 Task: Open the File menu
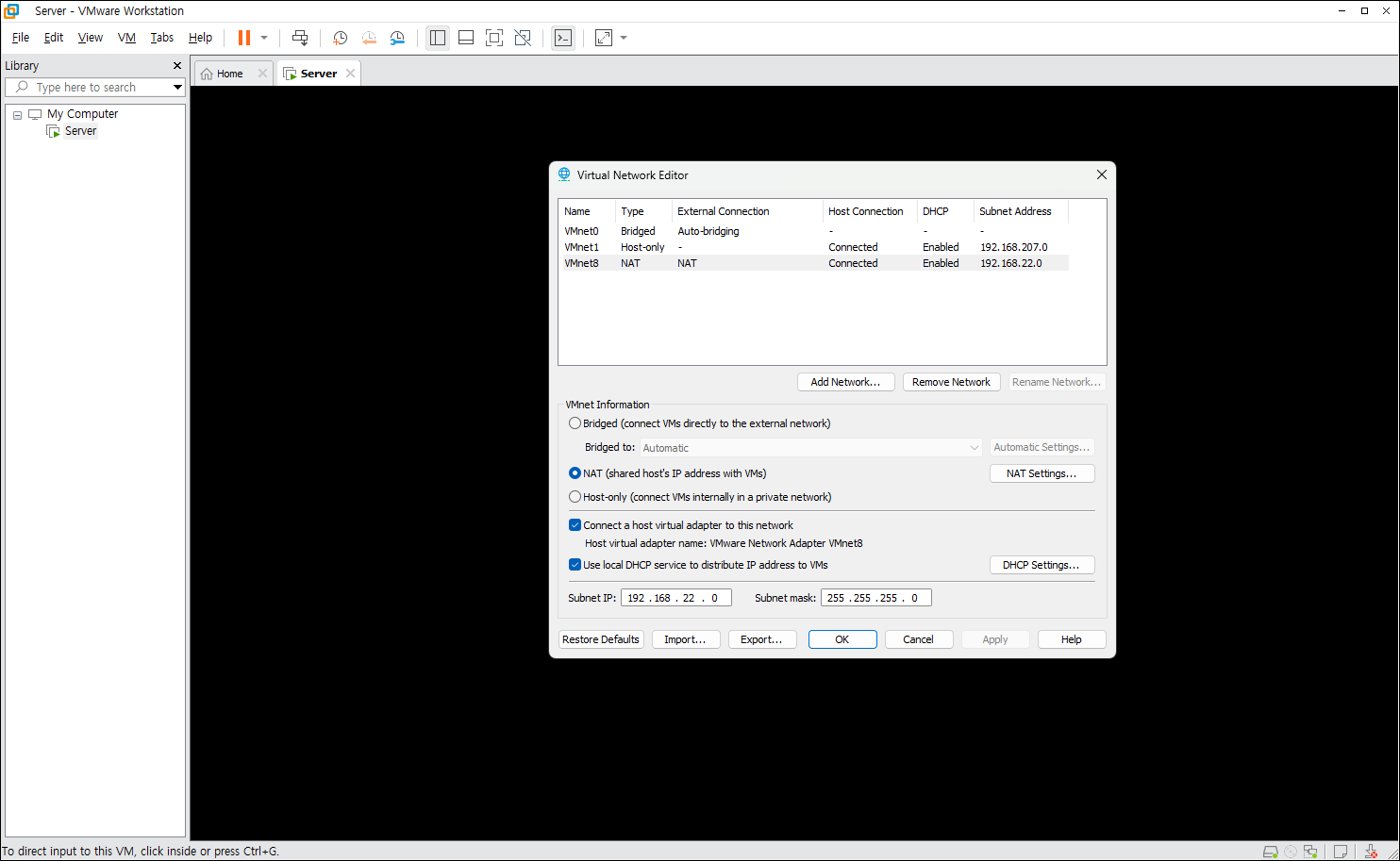point(21,38)
